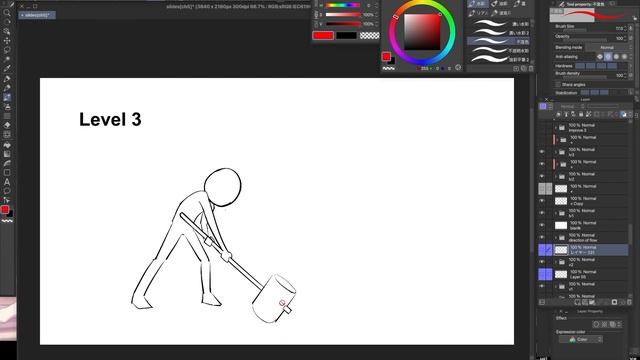Viewport: 640px width, 360px height.
Task: Click the lock layer icon in Layer panel
Action: tap(581, 115)
